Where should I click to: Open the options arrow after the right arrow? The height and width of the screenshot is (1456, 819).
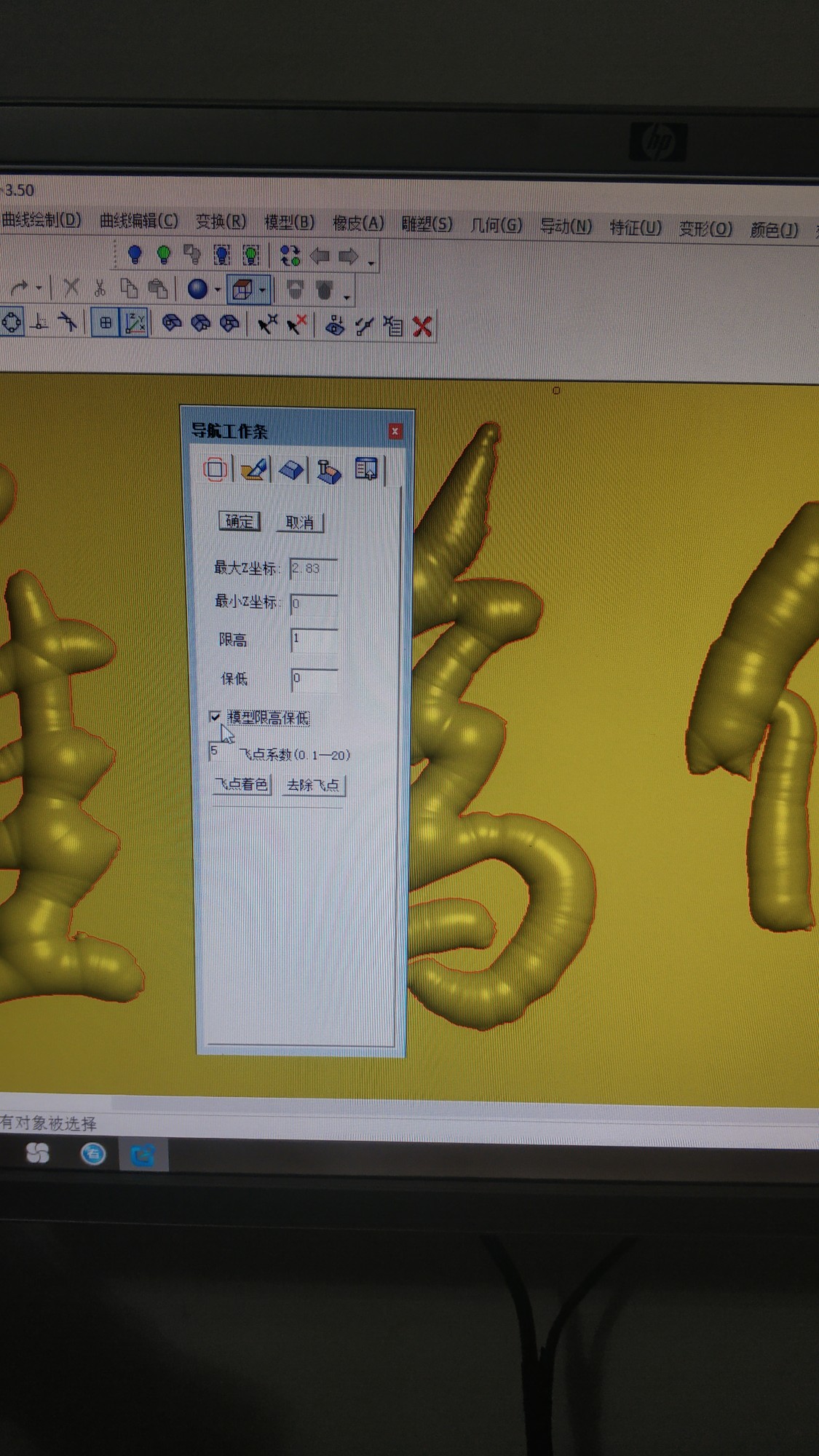pyautogui.click(x=371, y=262)
